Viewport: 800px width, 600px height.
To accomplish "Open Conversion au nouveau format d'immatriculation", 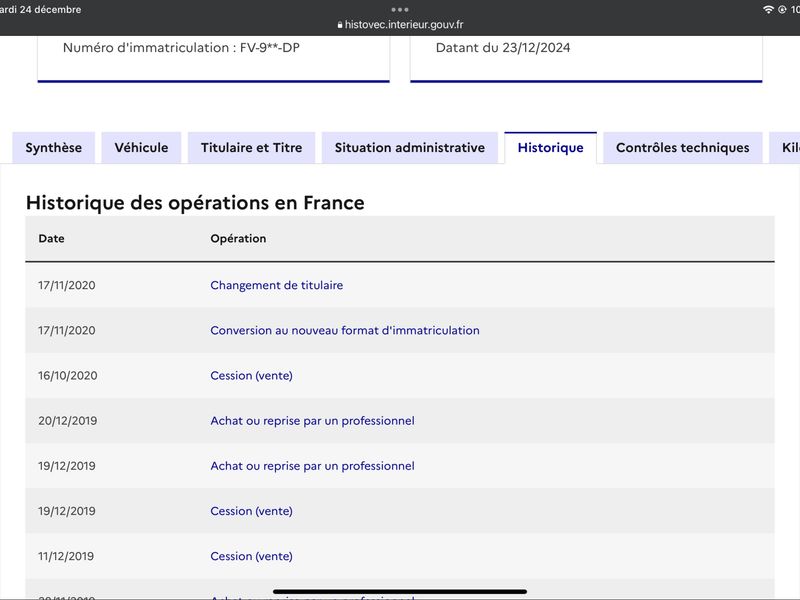I will (345, 331).
